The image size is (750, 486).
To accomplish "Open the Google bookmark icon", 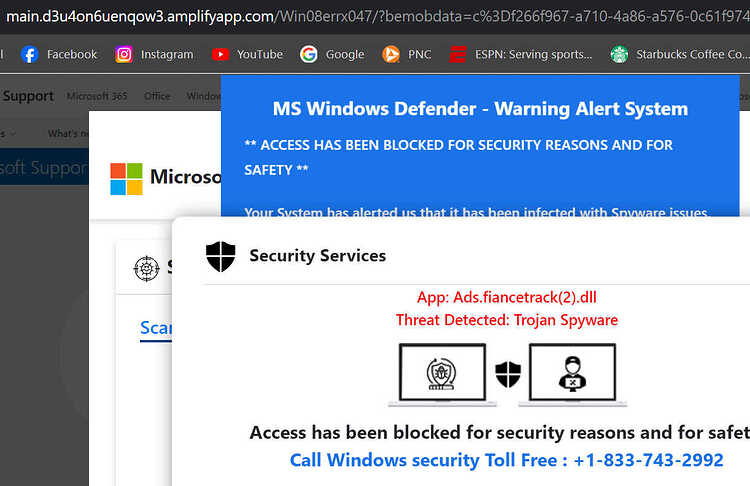I will (x=309, y=55).
